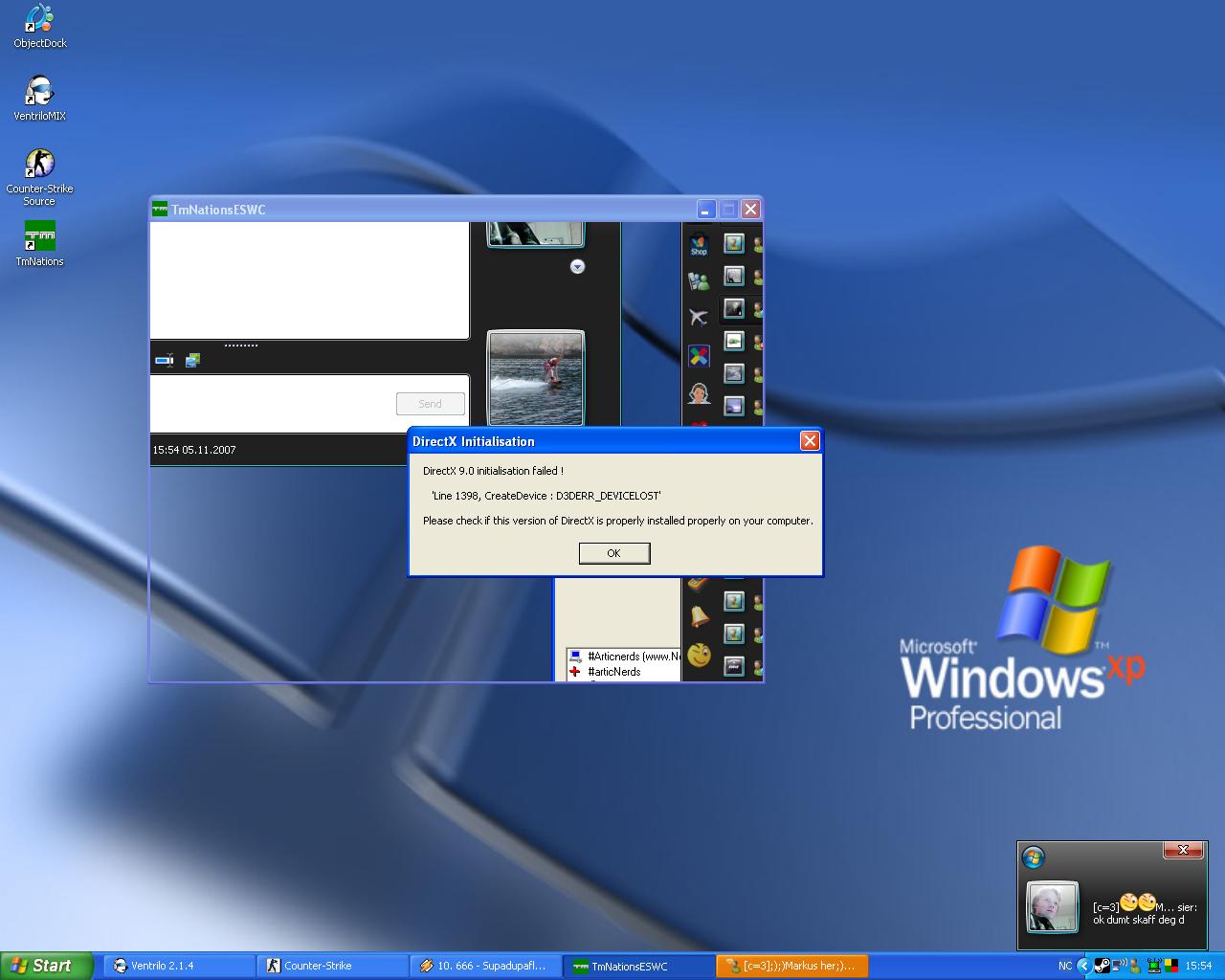Viewport: 1225px width, 980px height.
Task: Click the 15:54 05.11.2007 timestamp text
Action: [194, 450]
